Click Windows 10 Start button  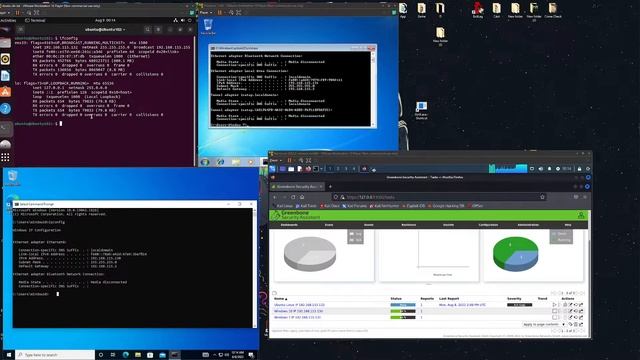pyautogui.click(x=8, y=355)
